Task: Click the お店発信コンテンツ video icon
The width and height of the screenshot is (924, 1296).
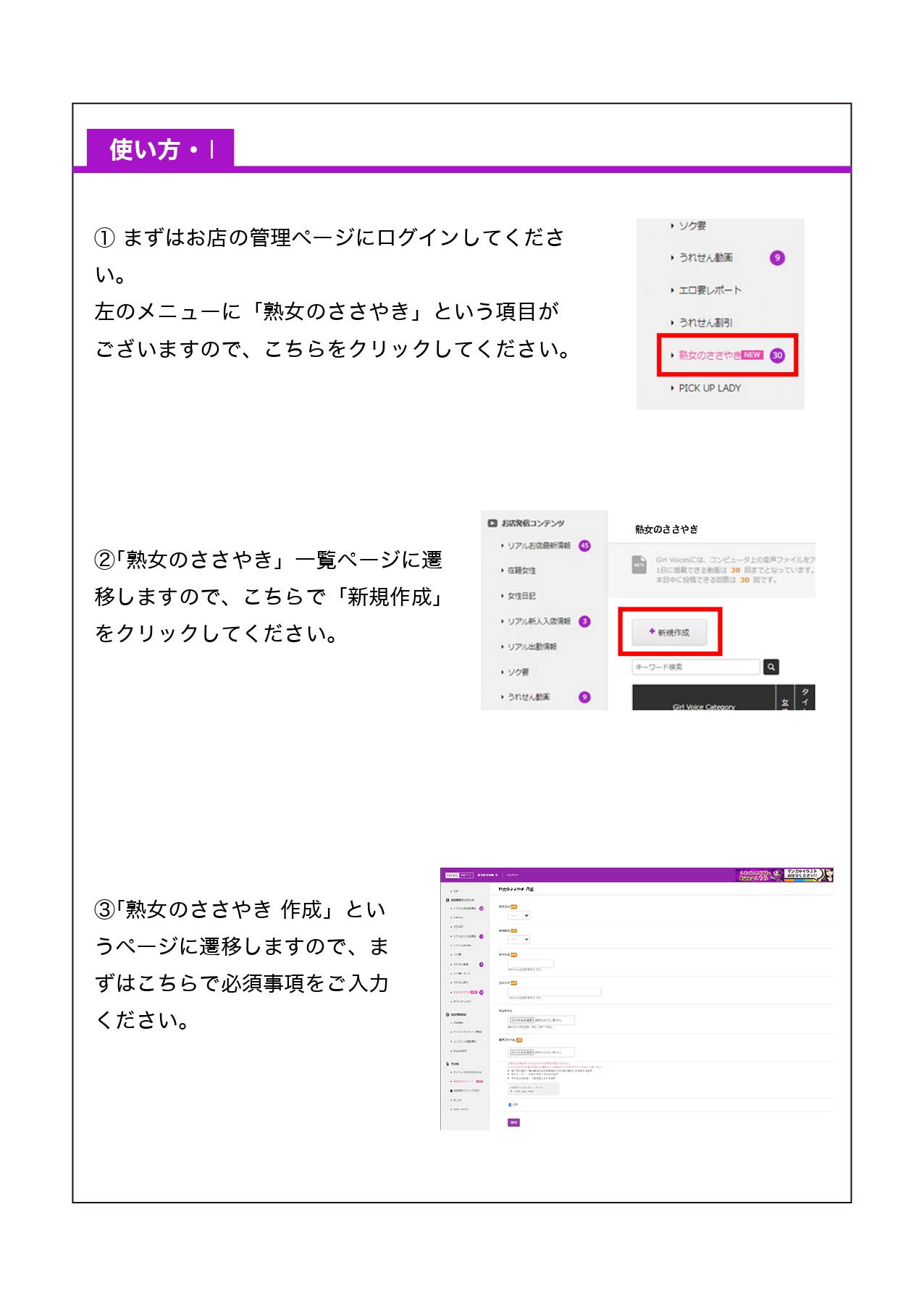Action: (x=492, y=523)
